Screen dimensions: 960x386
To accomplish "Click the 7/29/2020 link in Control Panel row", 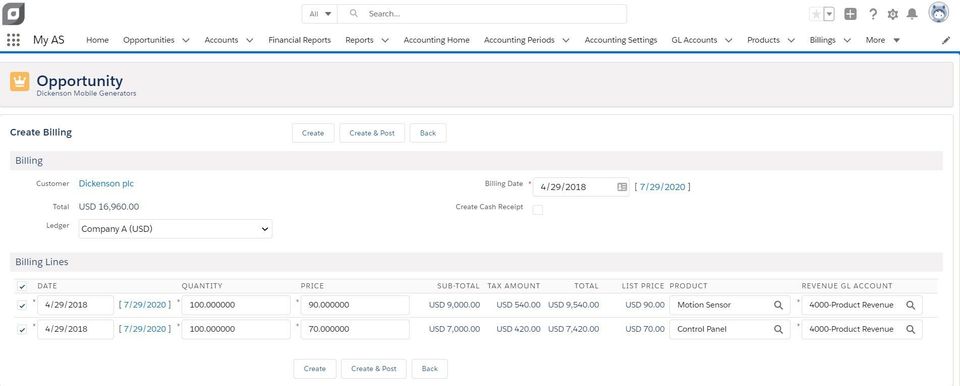I will pos(144,329).
